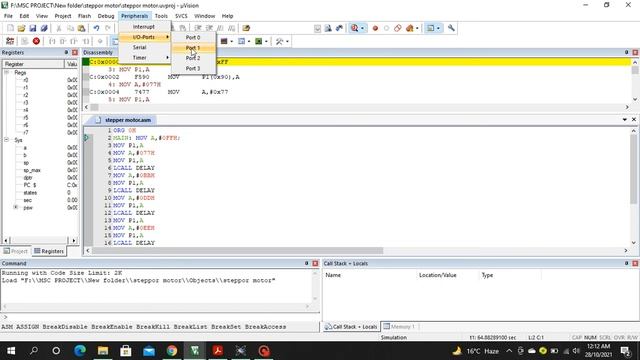Screen dimensions: 640x360
Task: Open Target Options notepad icon
Action: [x=246, y=28]
